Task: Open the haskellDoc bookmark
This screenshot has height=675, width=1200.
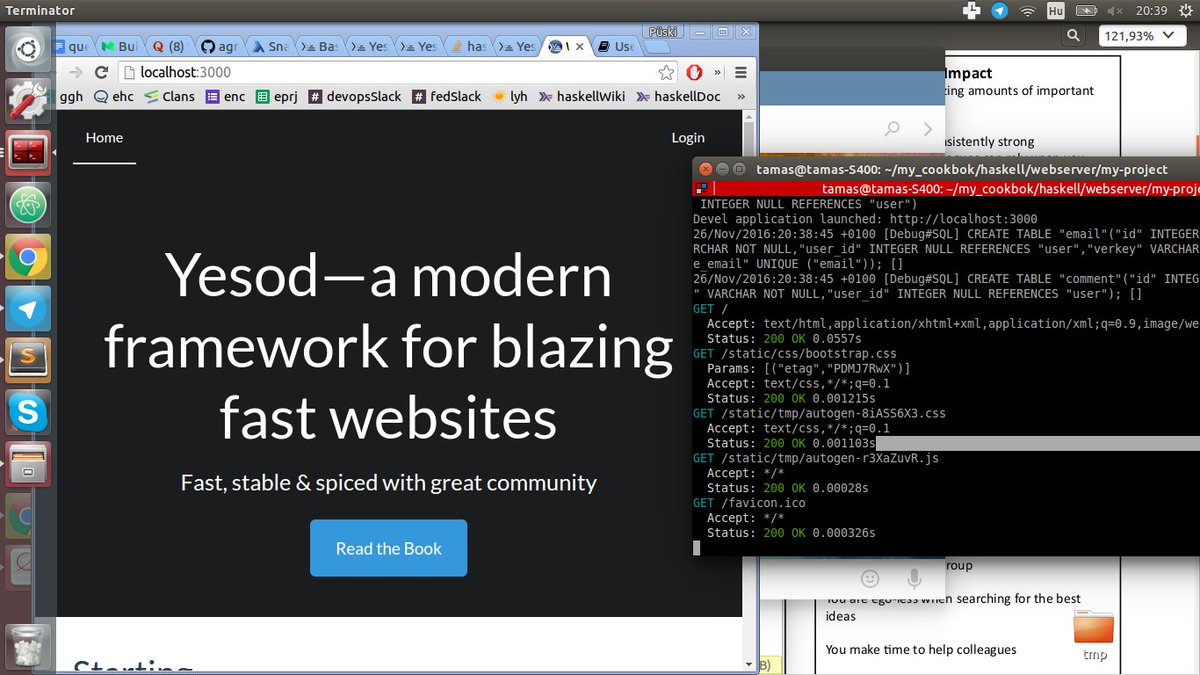Action: pos(678,97)
